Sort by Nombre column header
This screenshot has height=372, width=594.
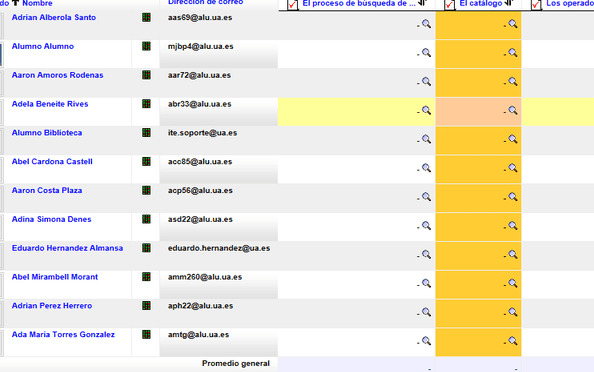37,3
